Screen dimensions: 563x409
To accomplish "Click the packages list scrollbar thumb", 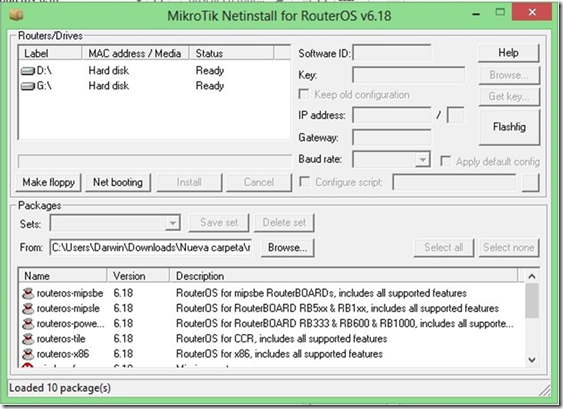I will (532, 301).
